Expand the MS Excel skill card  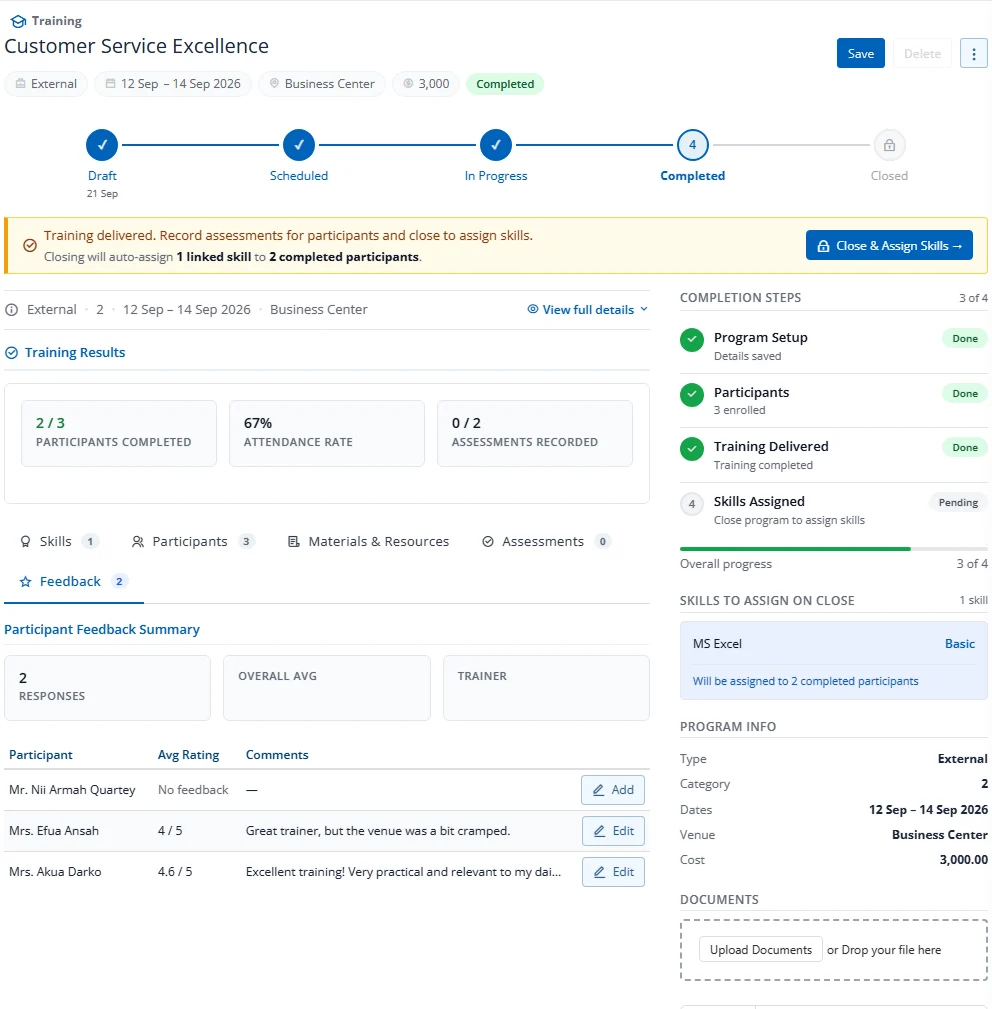click(834, 660)
